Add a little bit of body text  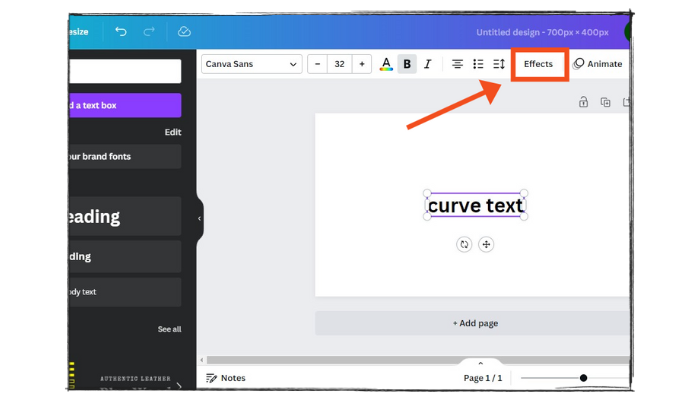[x=125, y=292]
